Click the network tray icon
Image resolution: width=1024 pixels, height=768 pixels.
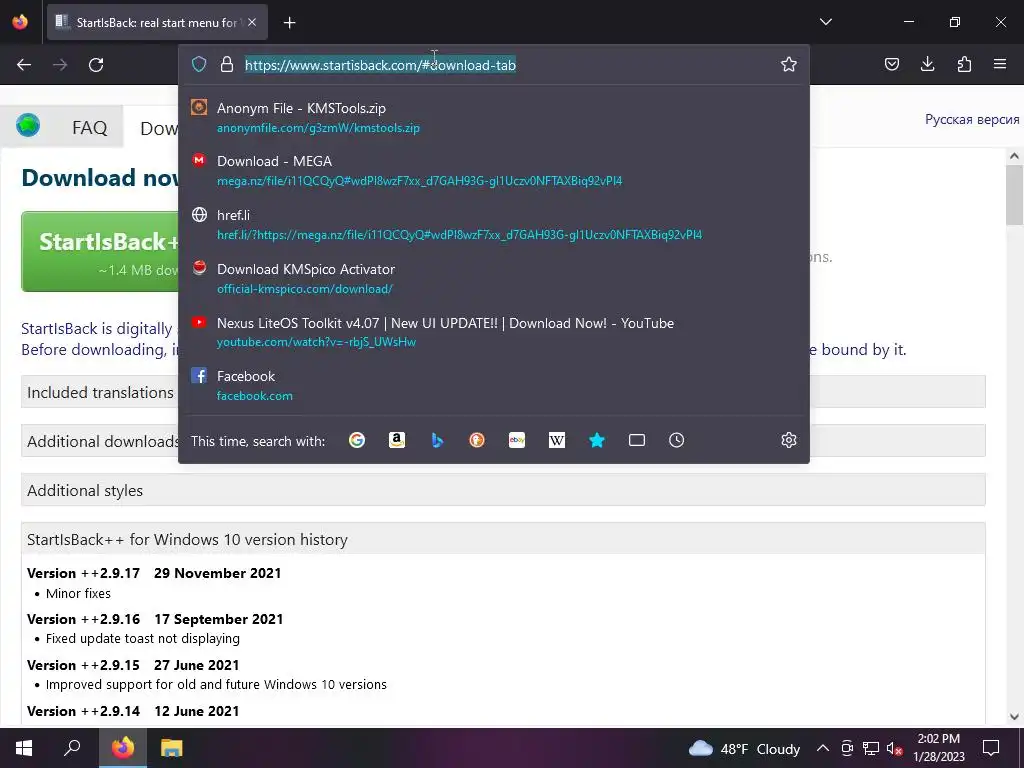(x=871, y=748)
